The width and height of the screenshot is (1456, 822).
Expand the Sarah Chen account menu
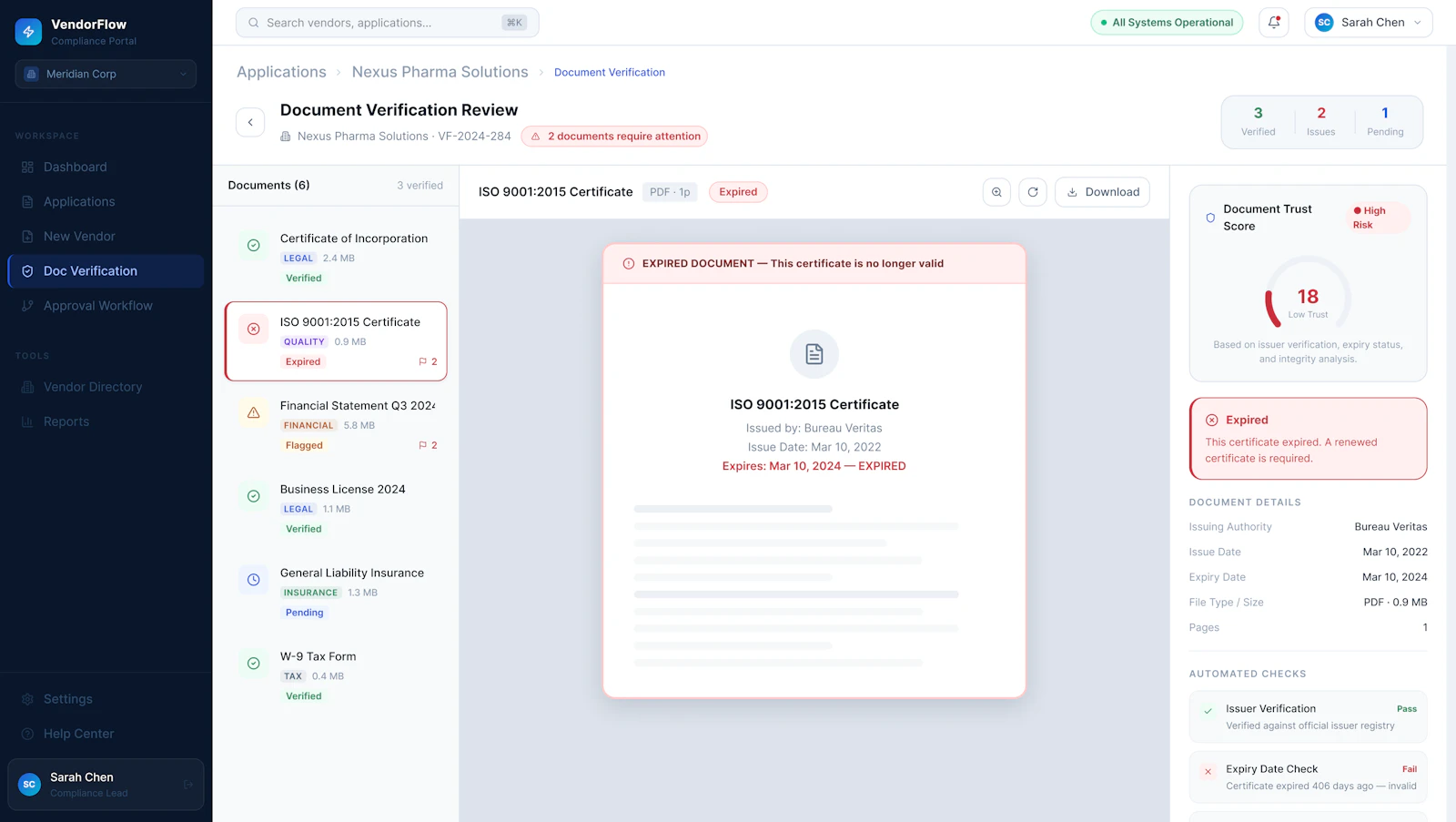1369,23
